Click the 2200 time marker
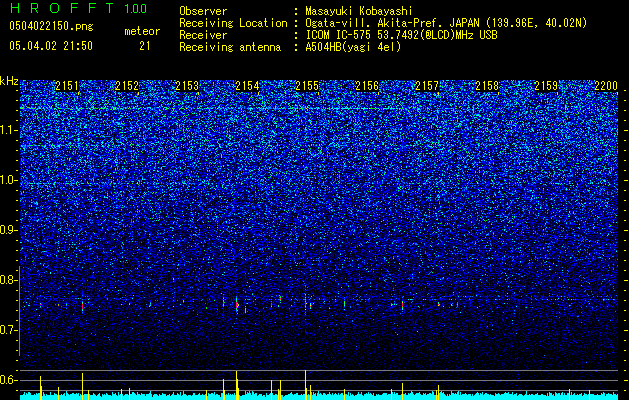 pyautogui.click(x=606, y=85)
